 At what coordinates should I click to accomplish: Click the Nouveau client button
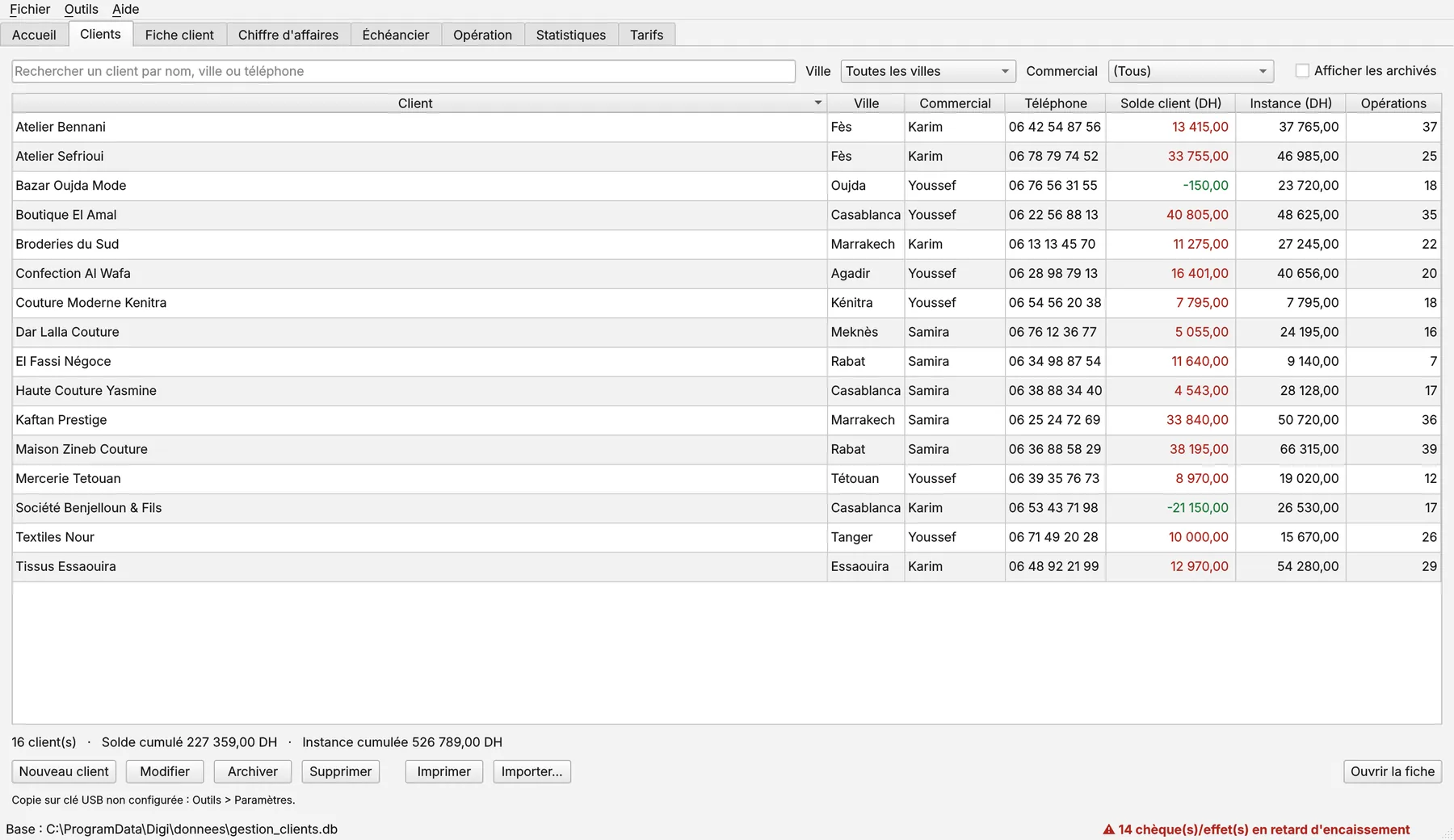click(64, 771)
